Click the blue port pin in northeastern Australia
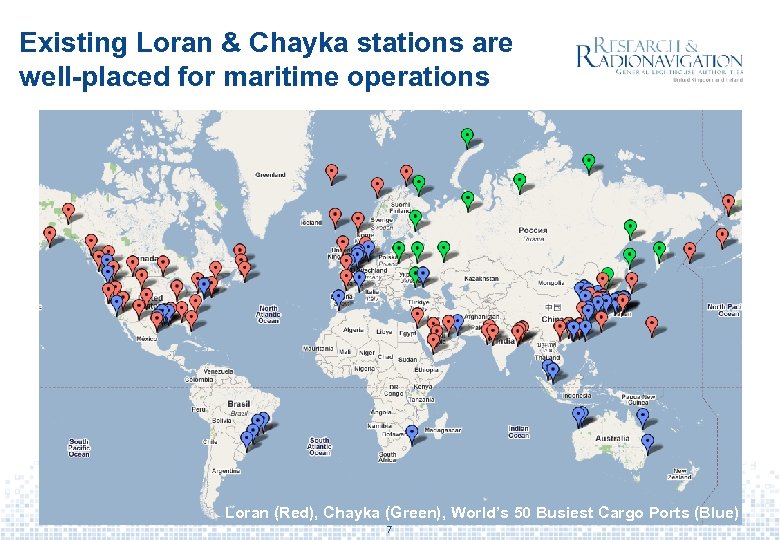Viewport: 780px width, 540px height. [x=643, y=418]
